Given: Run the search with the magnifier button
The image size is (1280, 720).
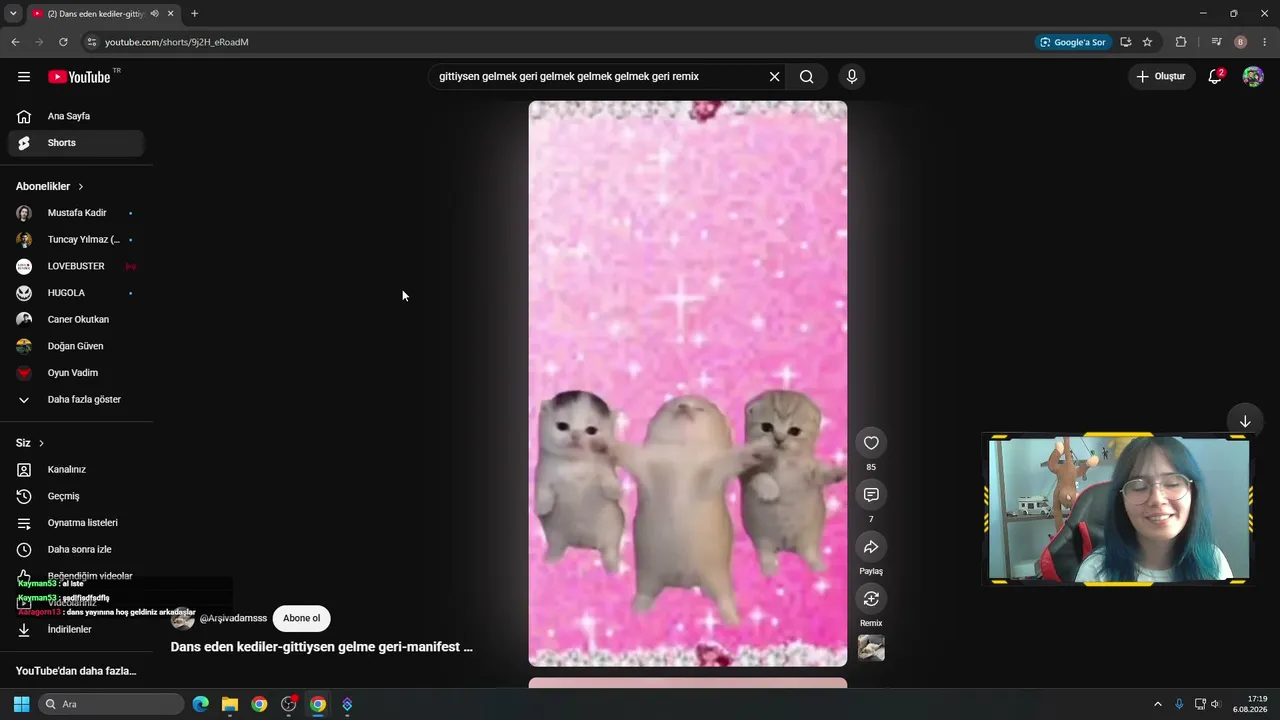Looking at the screenshot, I should point(807,77).
